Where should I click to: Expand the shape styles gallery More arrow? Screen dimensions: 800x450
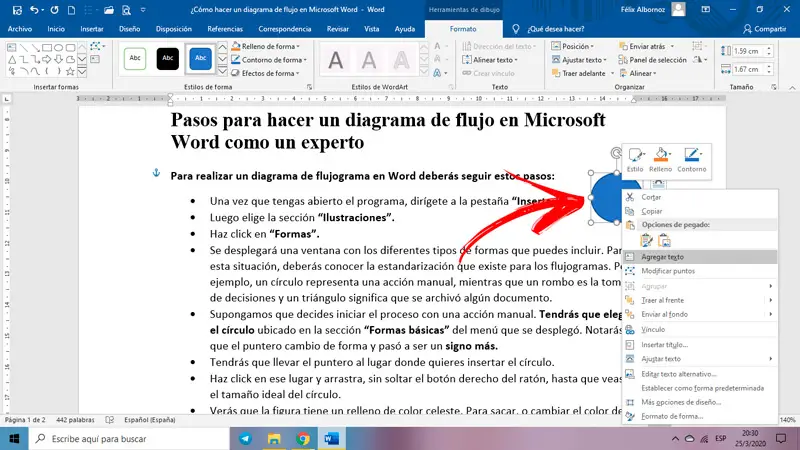pos(222,71)
